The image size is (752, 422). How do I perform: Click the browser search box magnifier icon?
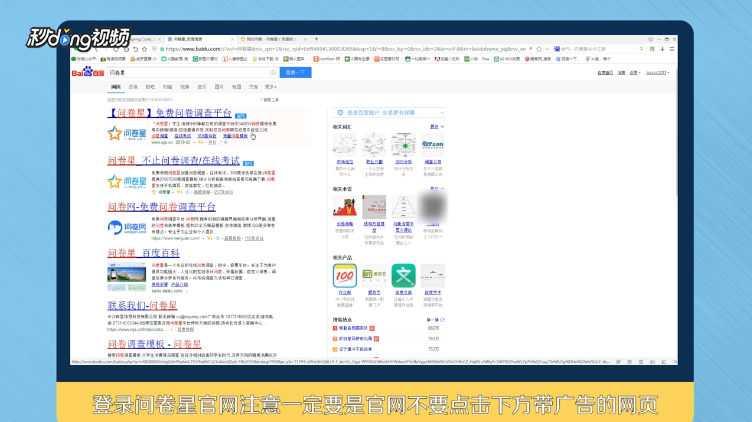pos(641,49)
